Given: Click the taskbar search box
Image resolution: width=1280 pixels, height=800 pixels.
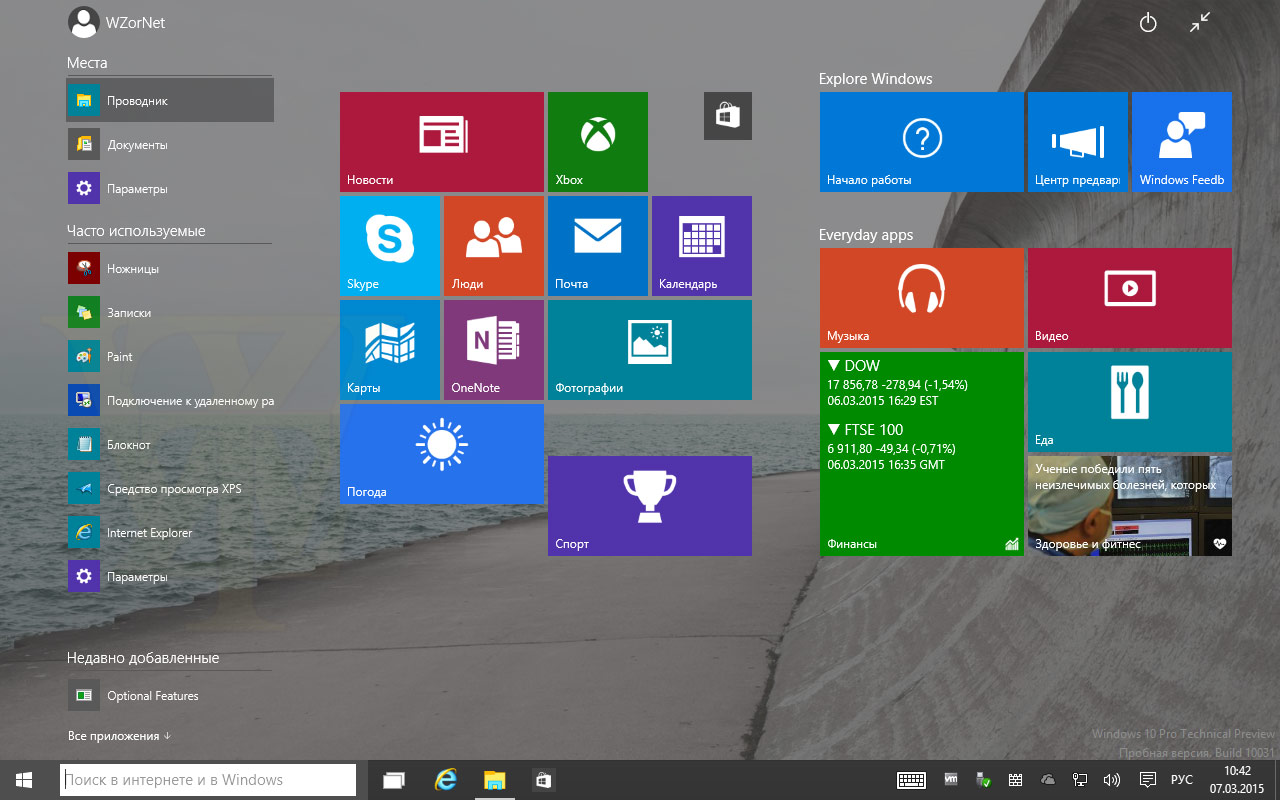Looking at the screenshot, I should pyautogui.click(x=208, y=780).
